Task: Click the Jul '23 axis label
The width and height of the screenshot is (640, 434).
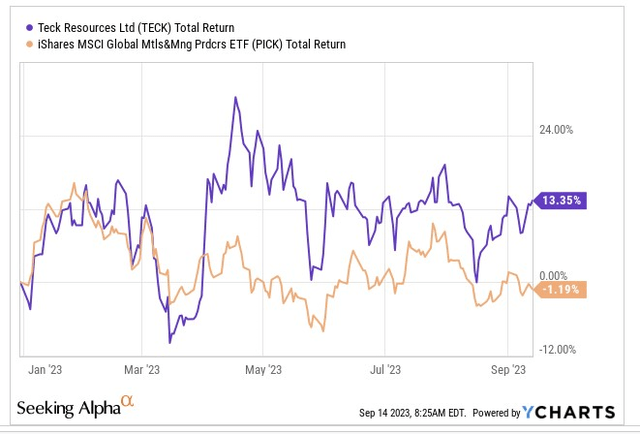Action: (386, 368)
